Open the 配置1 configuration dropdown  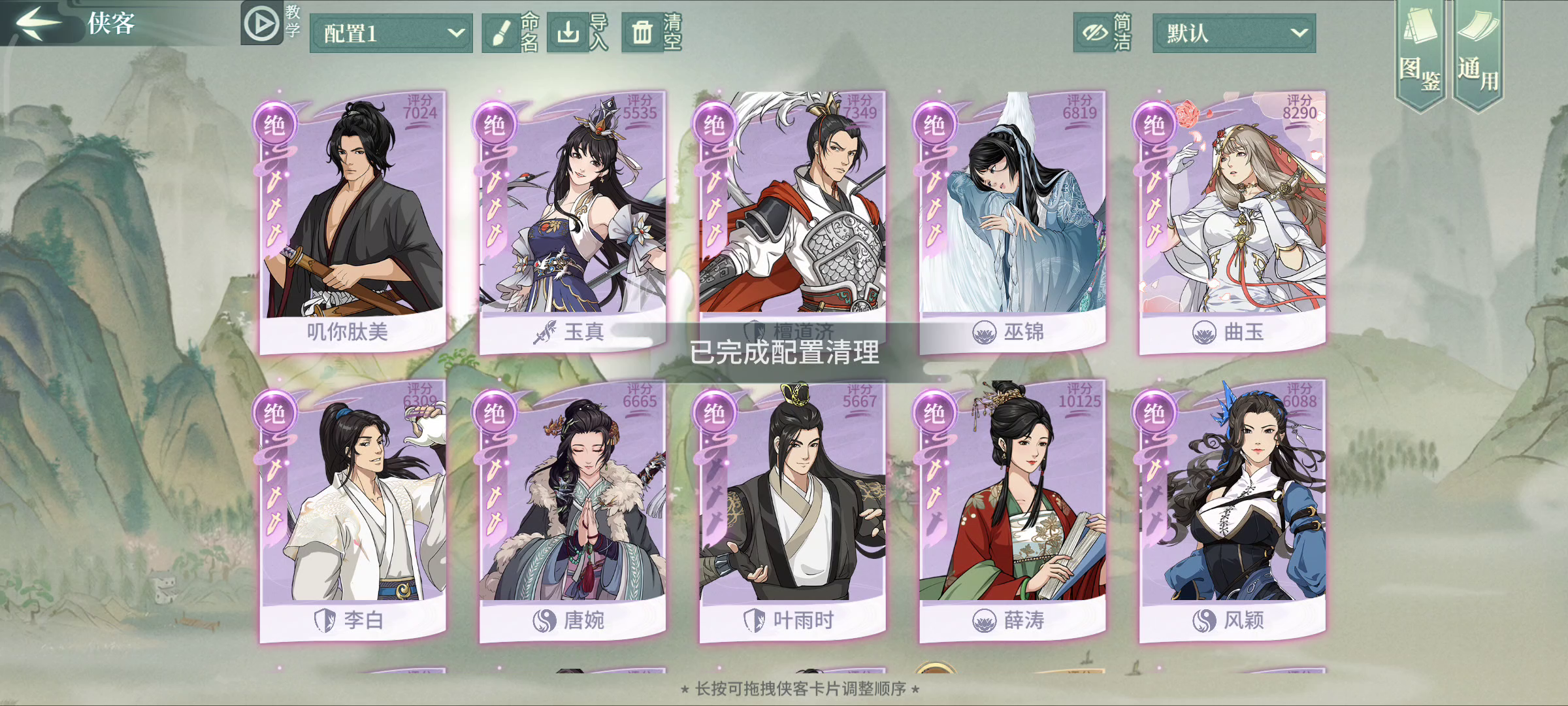(391, 33)
